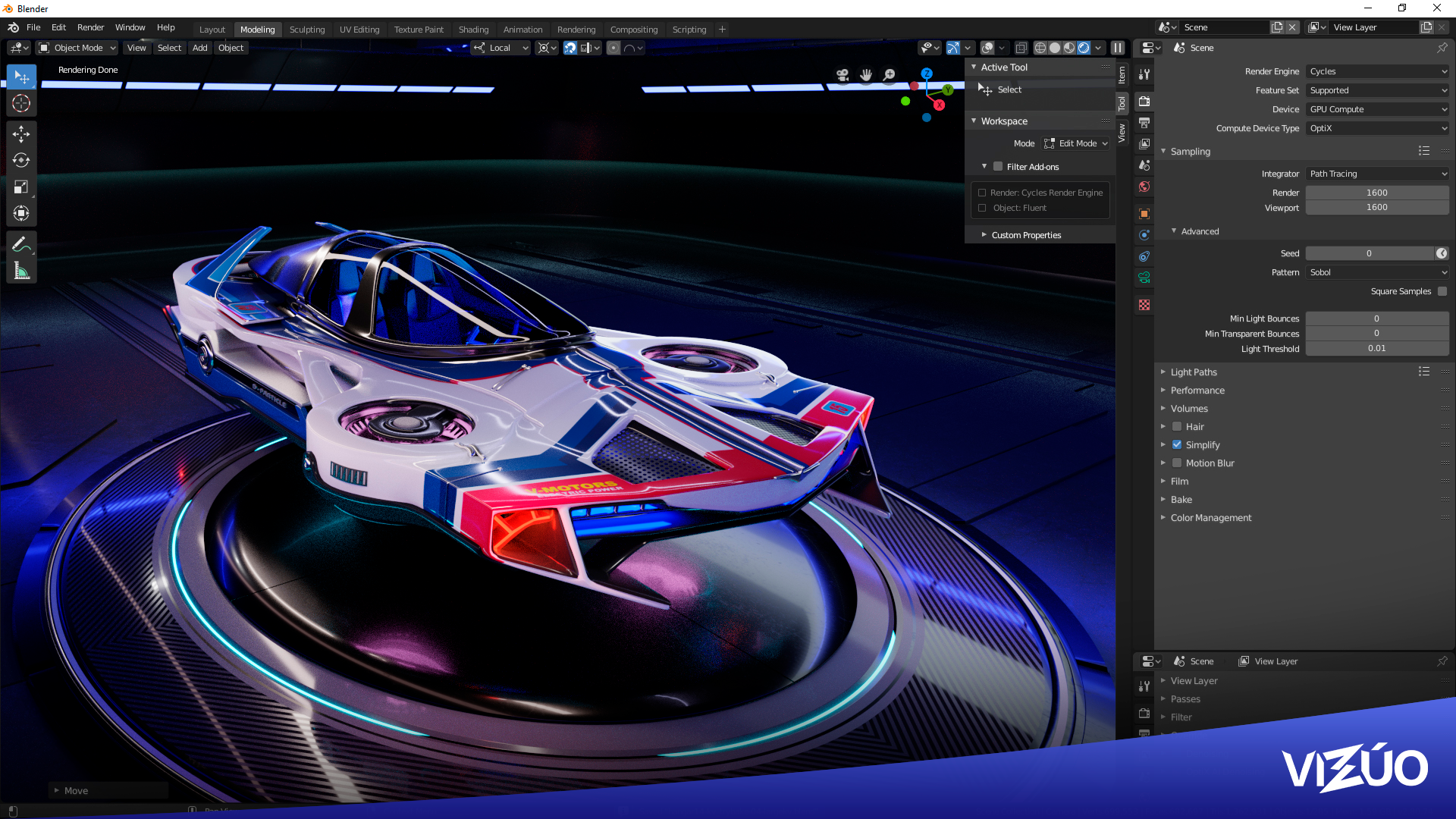The image size is (1456, 819).
Task: Activate the Scale tool
Action: pos(21,187)
